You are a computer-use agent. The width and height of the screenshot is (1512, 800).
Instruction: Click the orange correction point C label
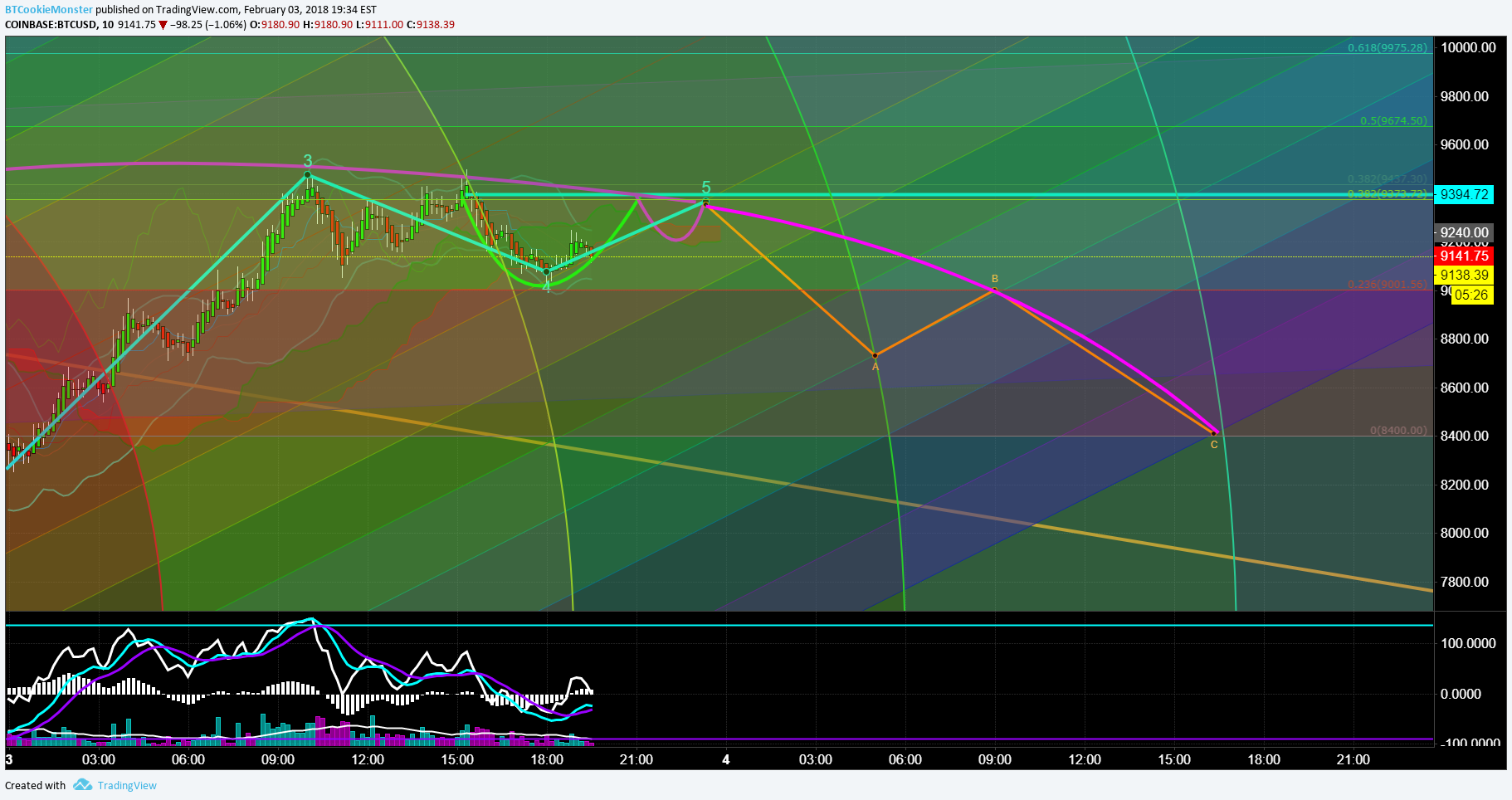tap(1214, 445)
